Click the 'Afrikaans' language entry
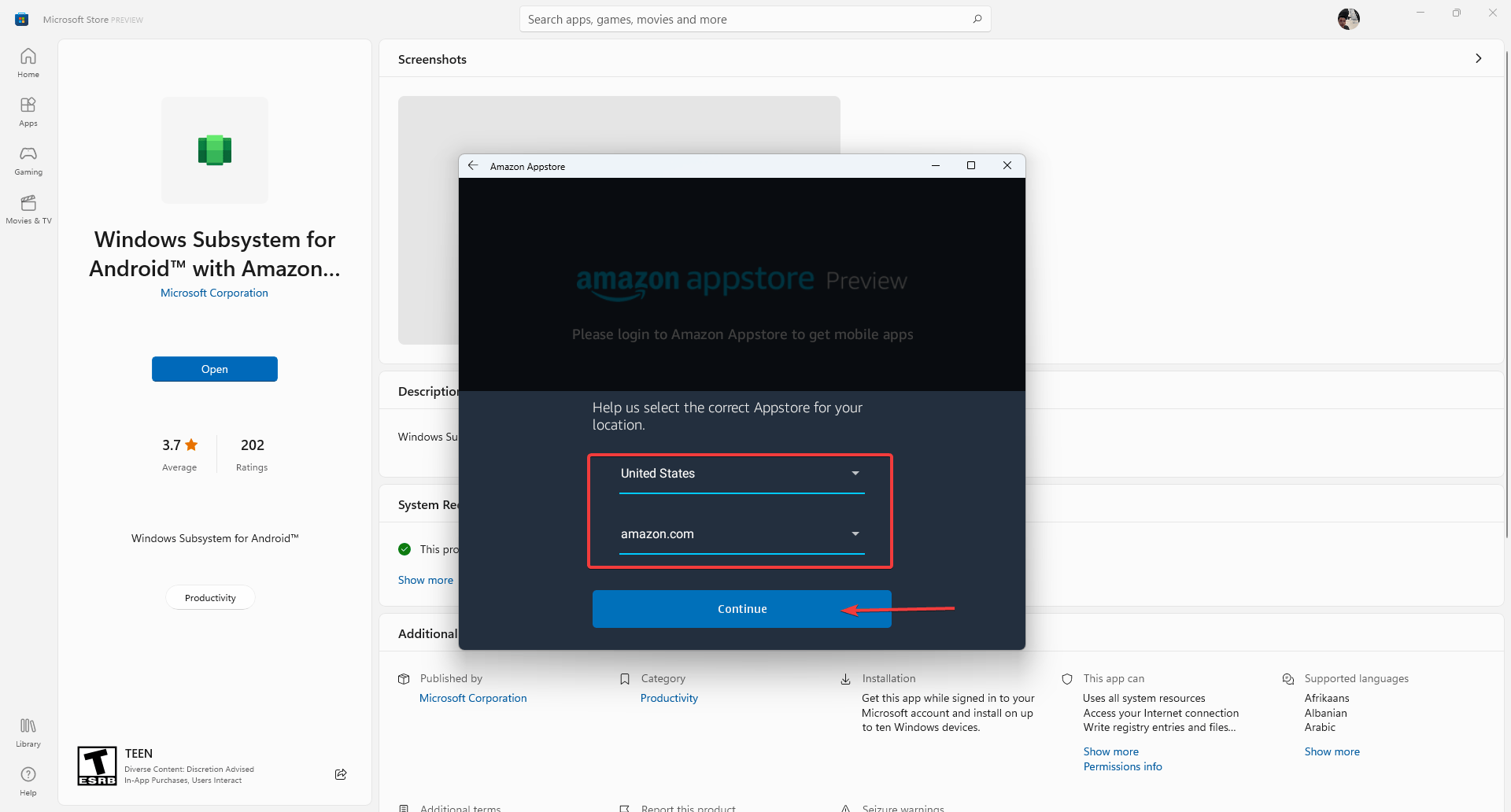This screenshot has width=1511, height=812. pos(1327,698)
